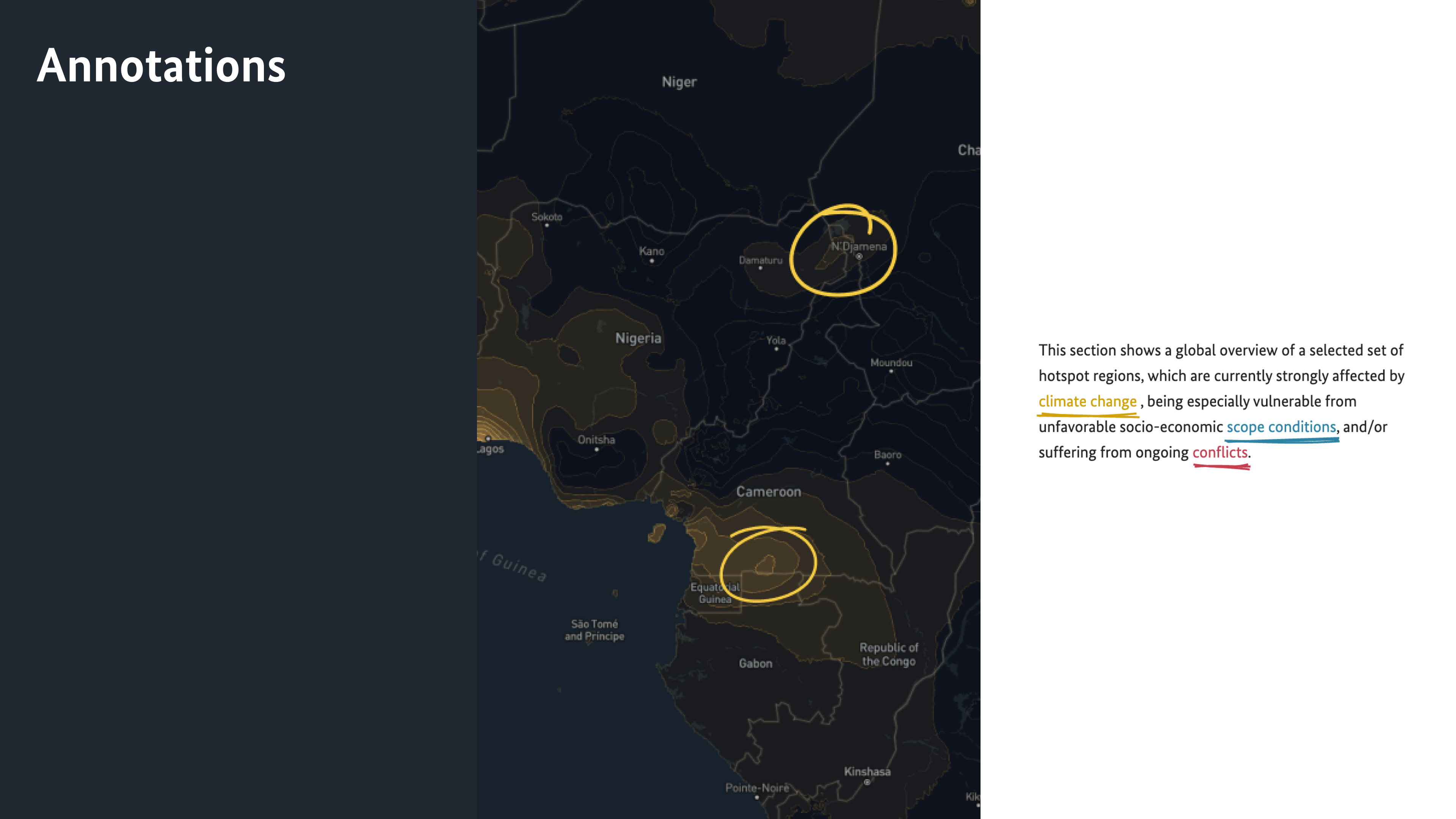
Task: Click the Onitsha city marker
Action: point(596,450)
